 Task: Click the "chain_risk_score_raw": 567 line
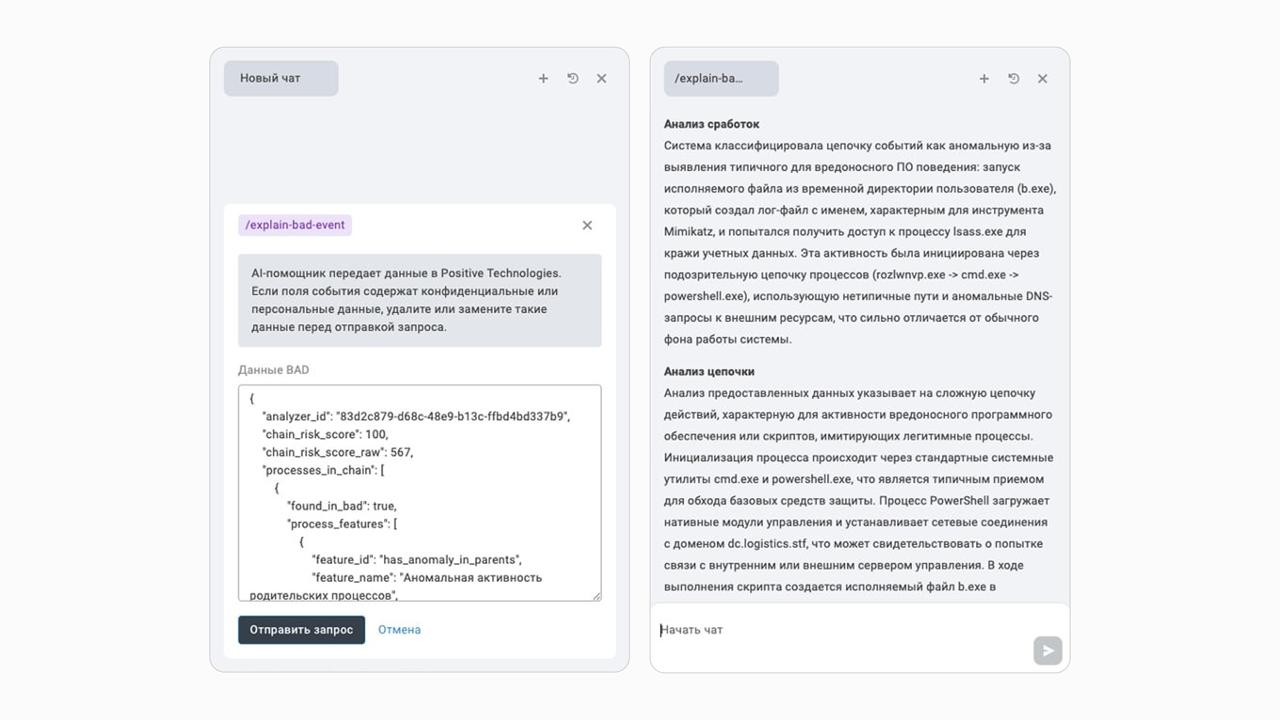click(x=338, y=452)
